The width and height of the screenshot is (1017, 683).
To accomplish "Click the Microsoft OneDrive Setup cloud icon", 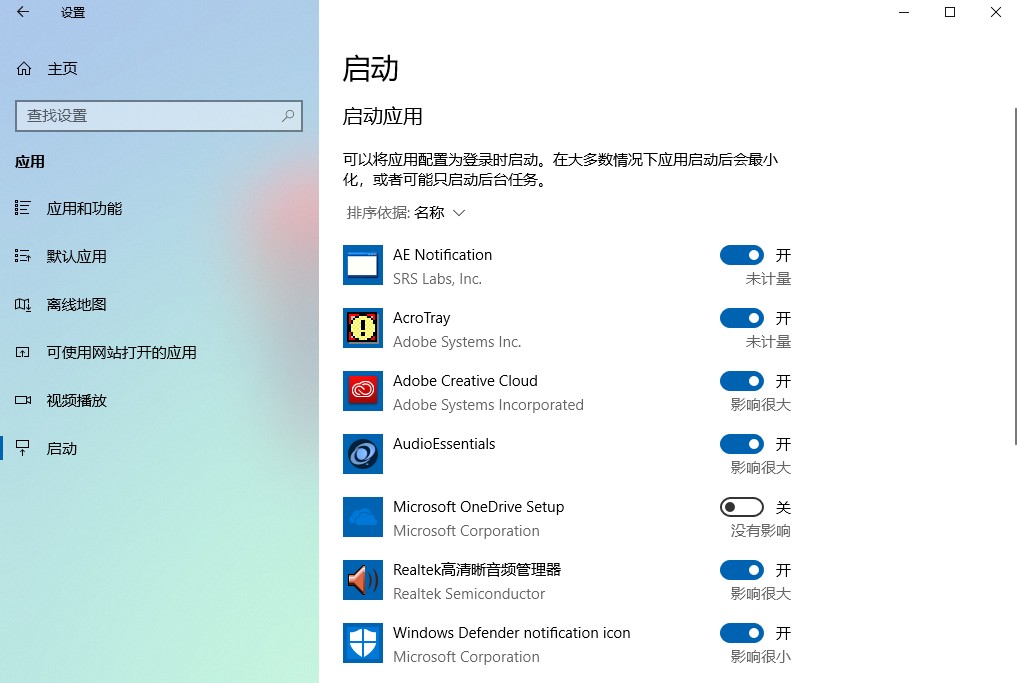I will click(362, 517).
